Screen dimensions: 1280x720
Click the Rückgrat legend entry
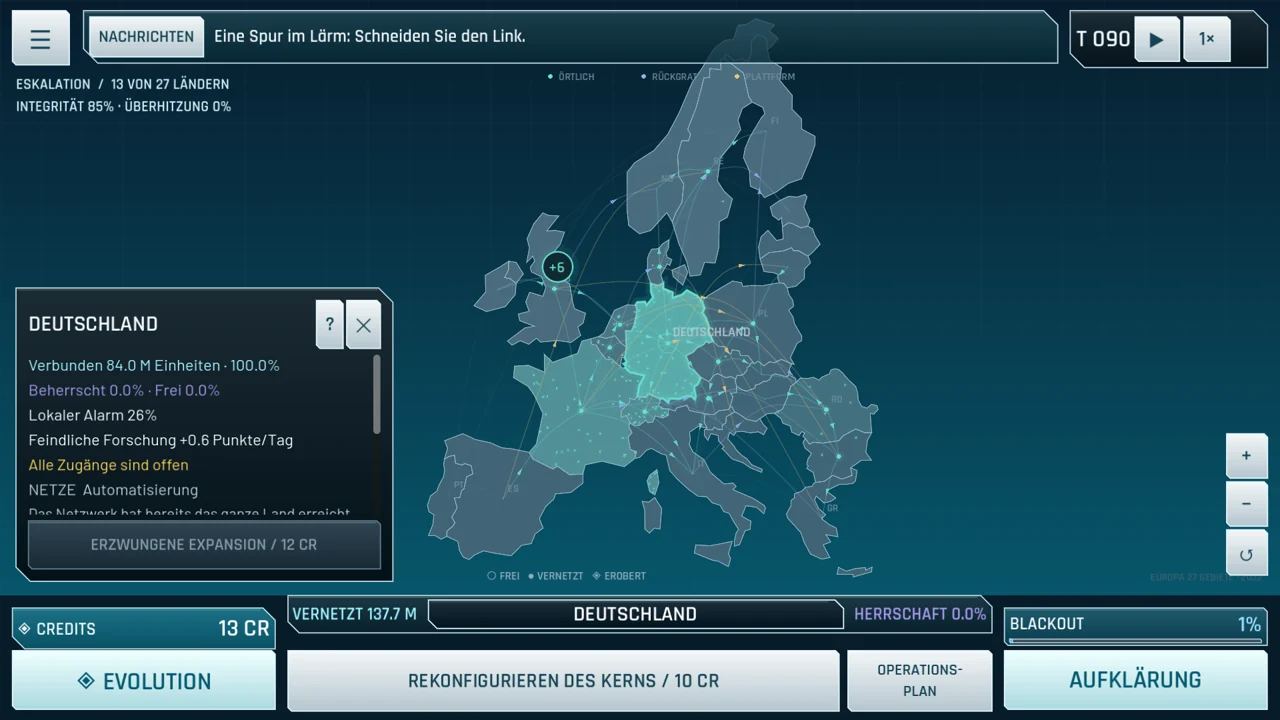[670, 77]
